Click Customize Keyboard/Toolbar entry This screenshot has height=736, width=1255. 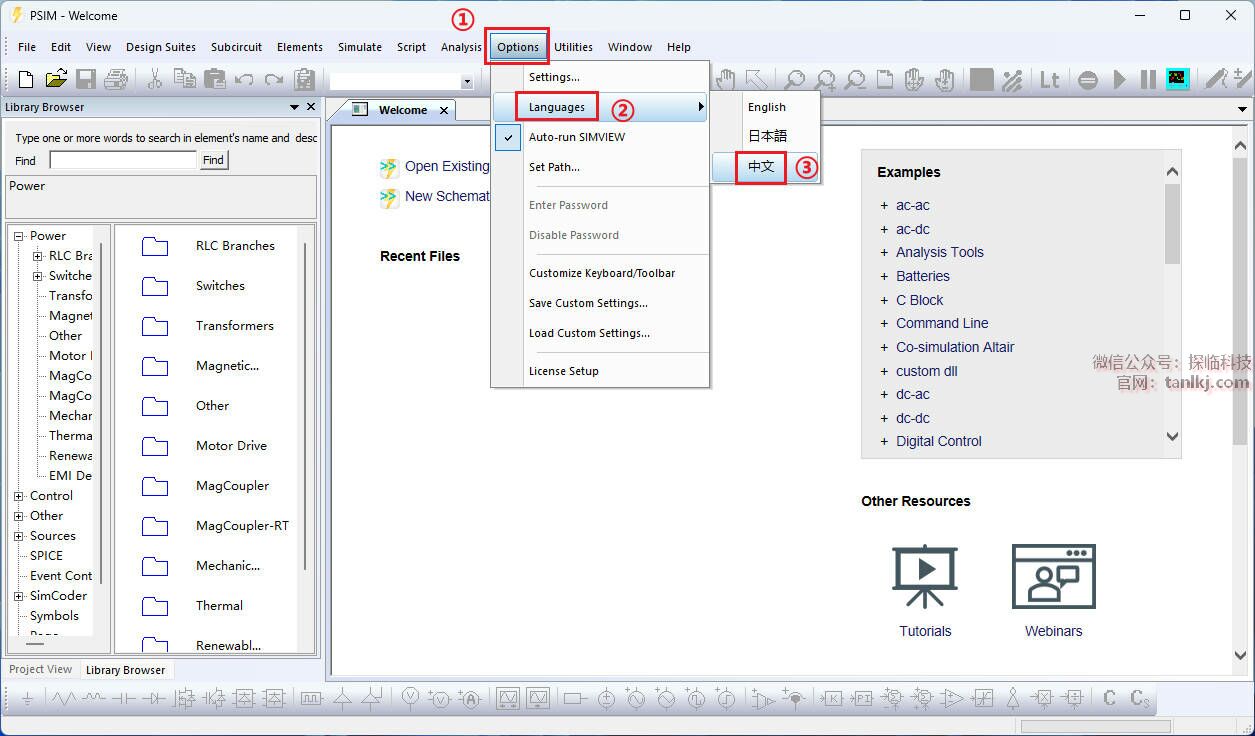(x=600, y=273)
